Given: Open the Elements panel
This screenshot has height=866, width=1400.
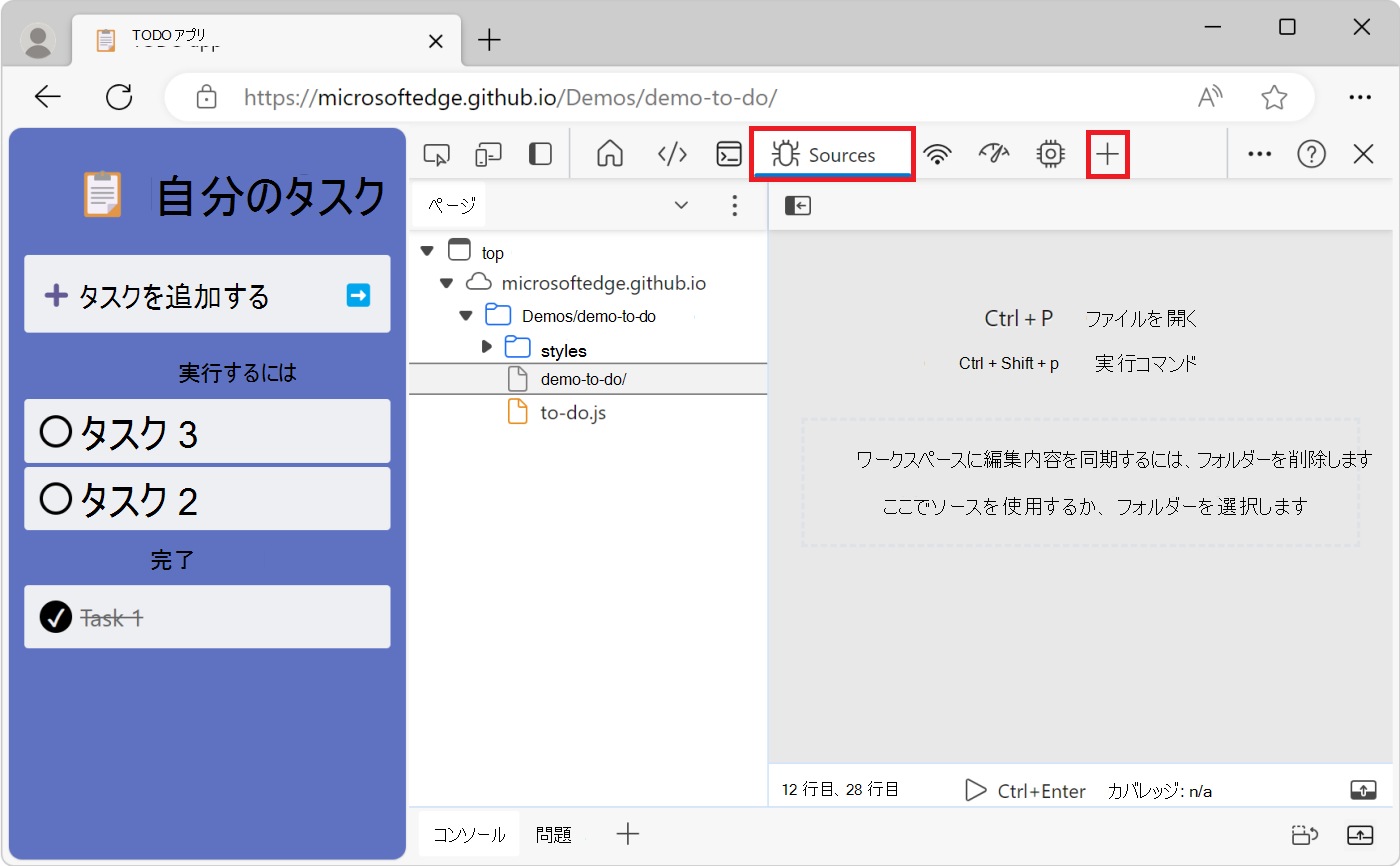Looking at the screenshot, I should coord(672,154).
